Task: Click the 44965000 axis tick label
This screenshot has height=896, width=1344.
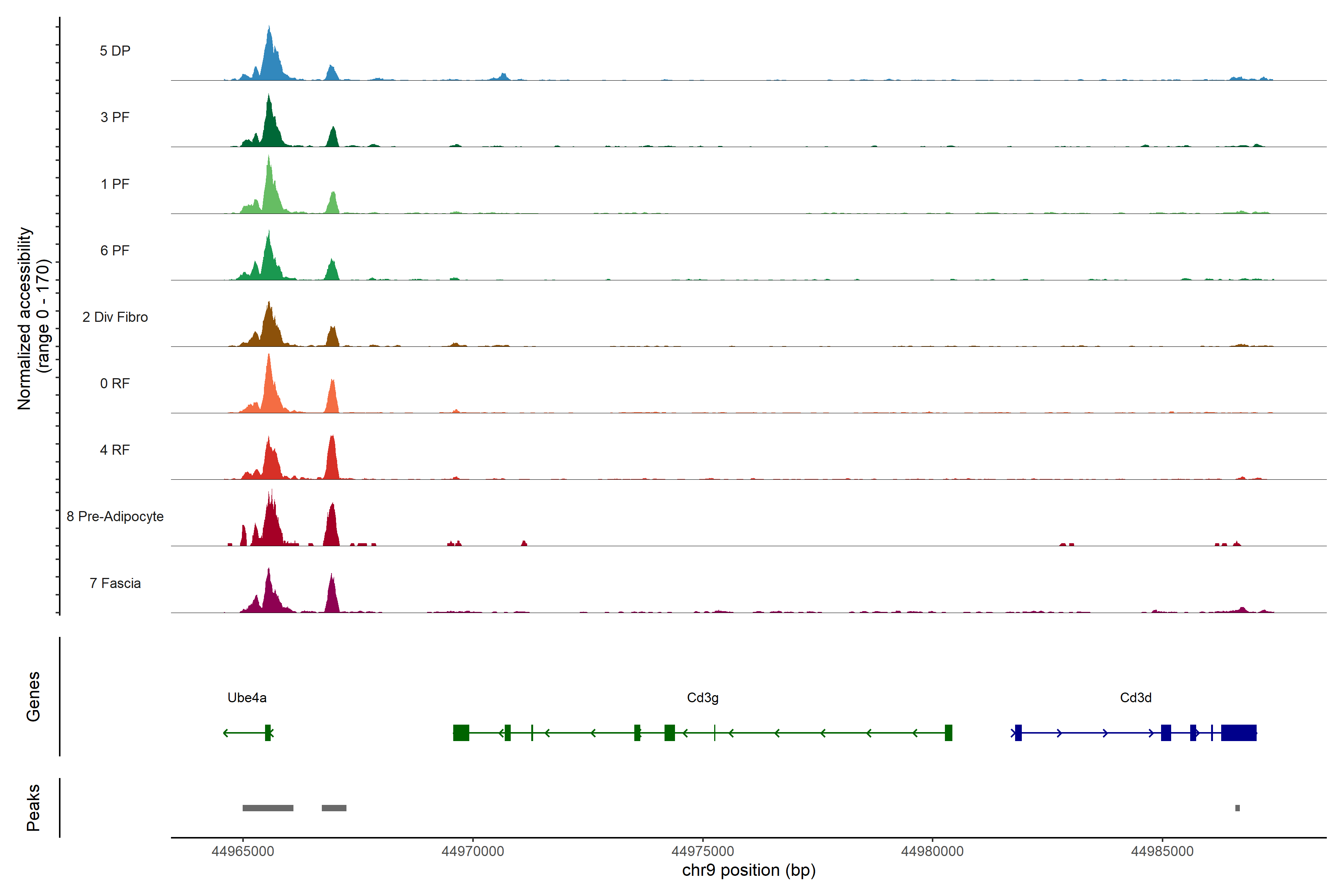Action: click(242, 851)
